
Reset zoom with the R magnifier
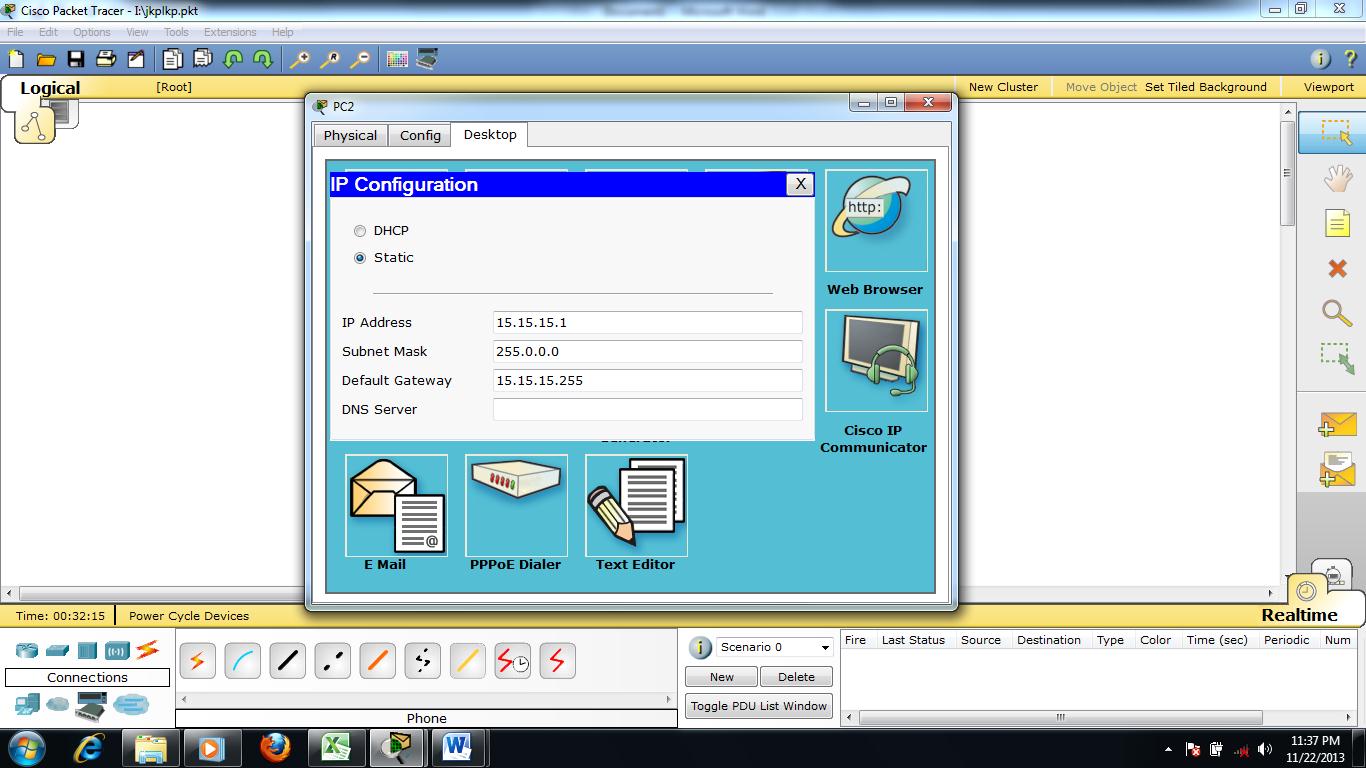coord(330,59)
